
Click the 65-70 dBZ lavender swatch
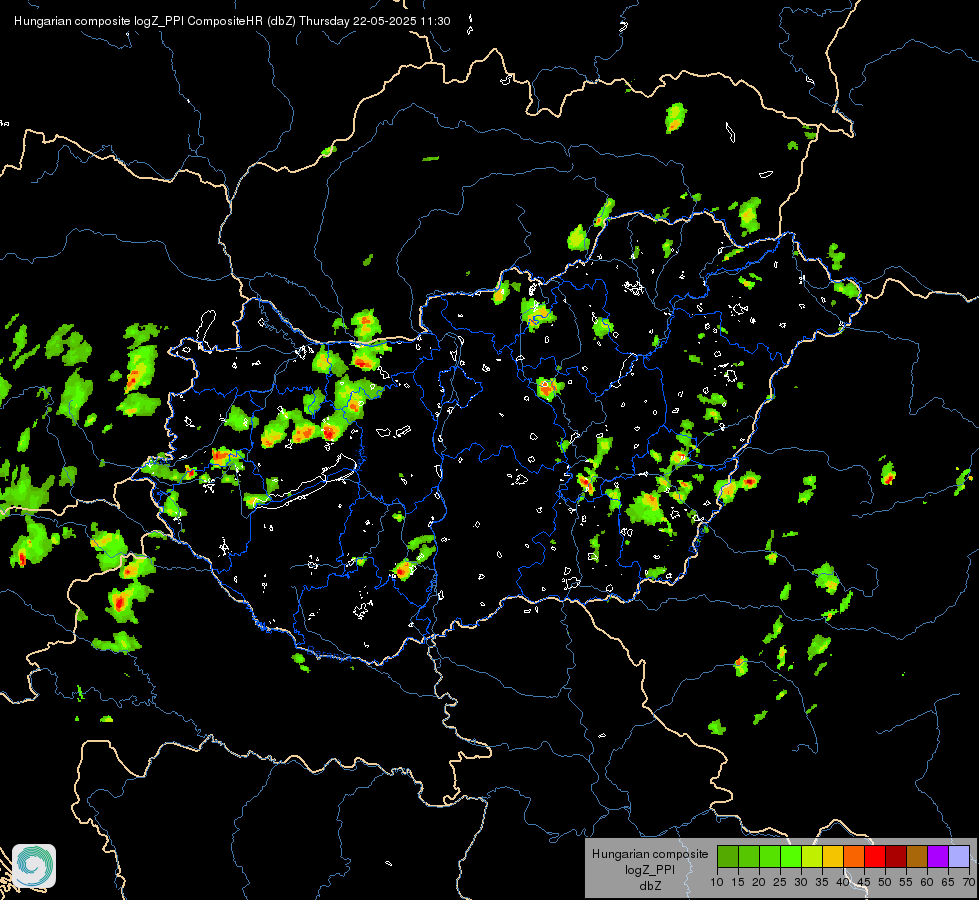959,857
